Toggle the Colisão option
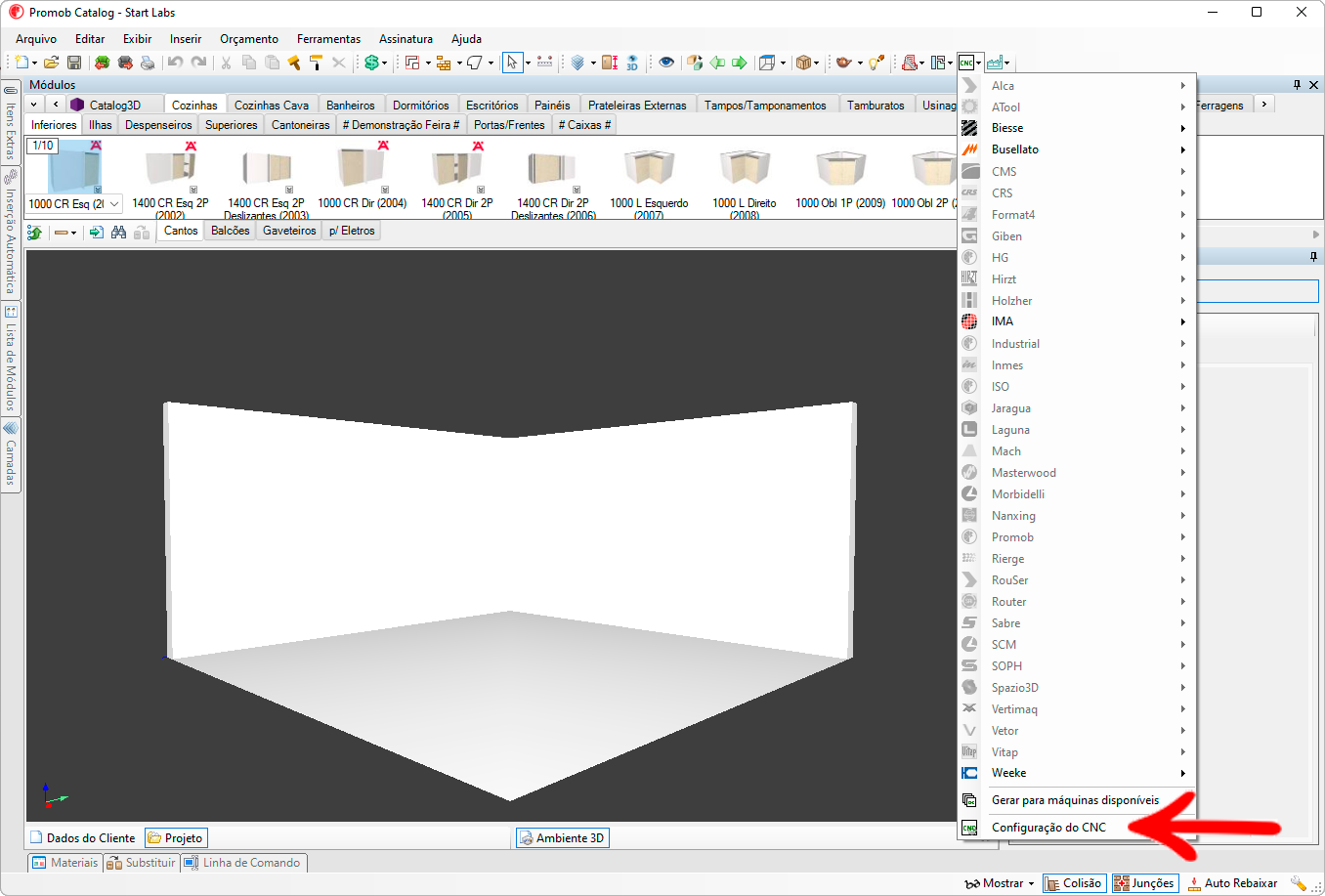Screen dimensions: 1325x896 (1074, 883)
